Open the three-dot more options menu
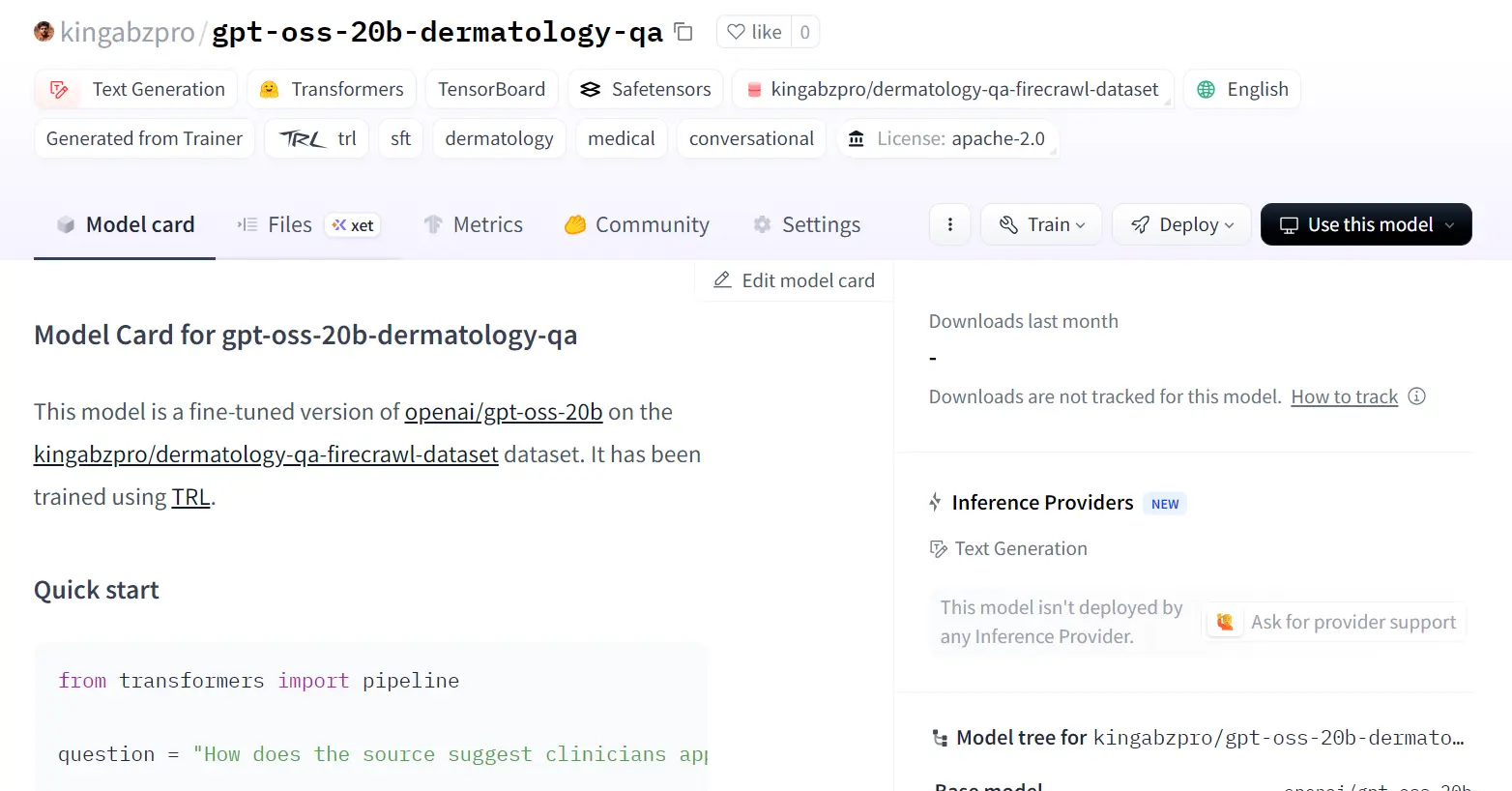Screen dimensions: 1512x791 (950, 224)
